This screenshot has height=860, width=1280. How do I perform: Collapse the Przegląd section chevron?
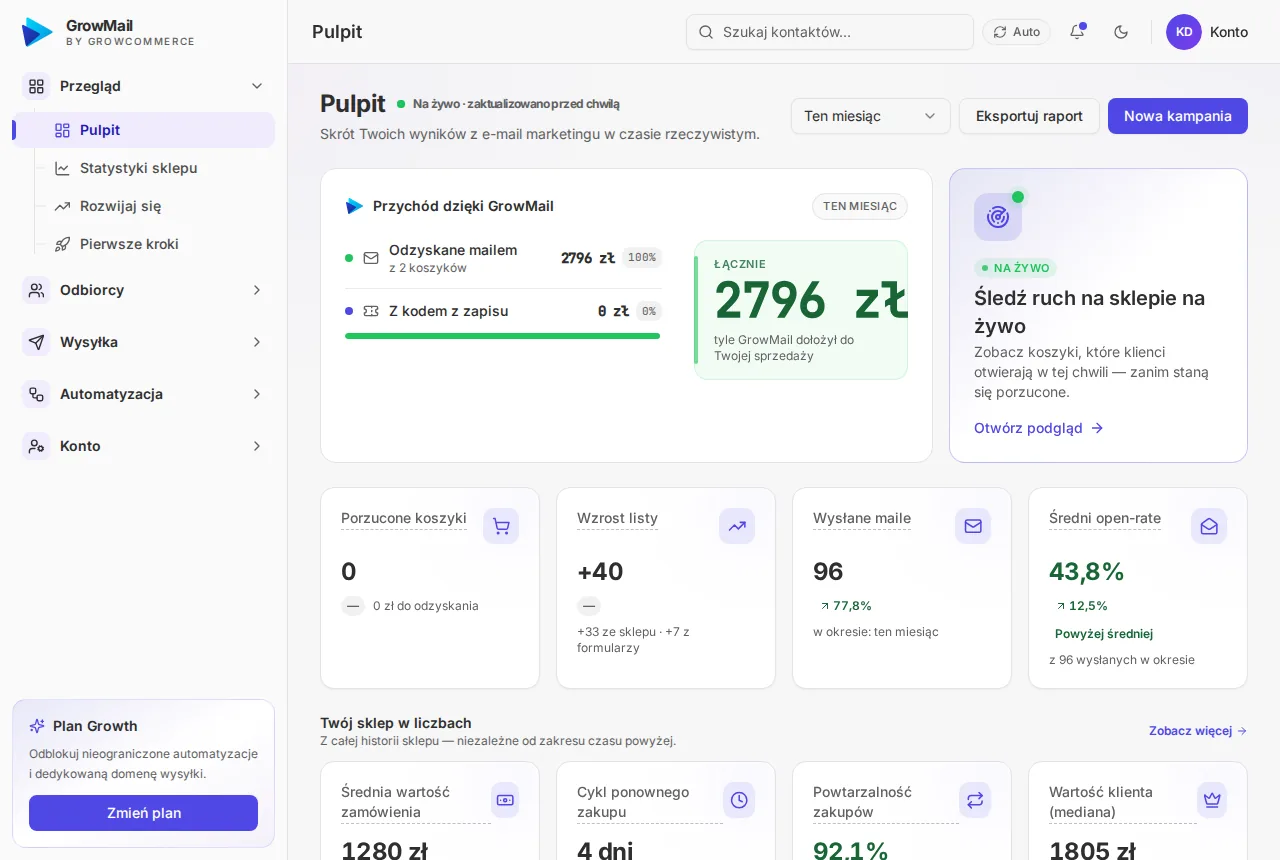257,86
